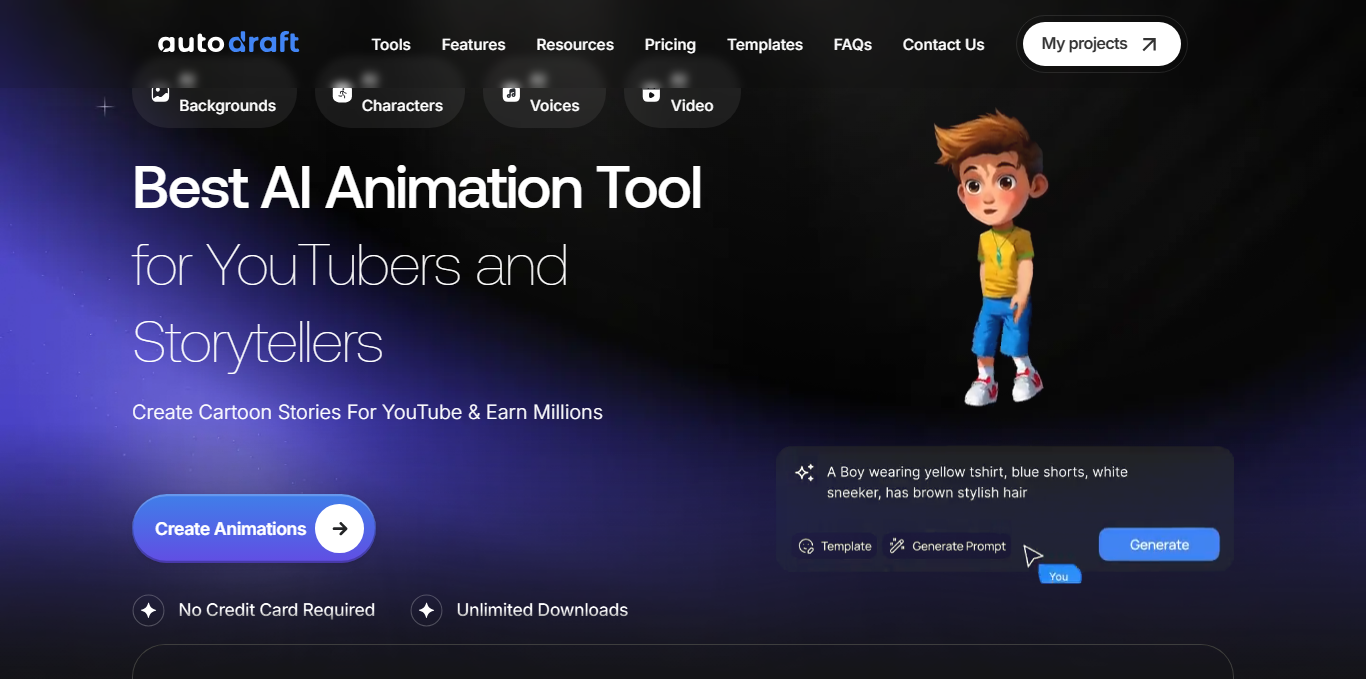Open the FAQs link
The height and width of the screenshot is (679, 1366).
[x=853, y=45]
